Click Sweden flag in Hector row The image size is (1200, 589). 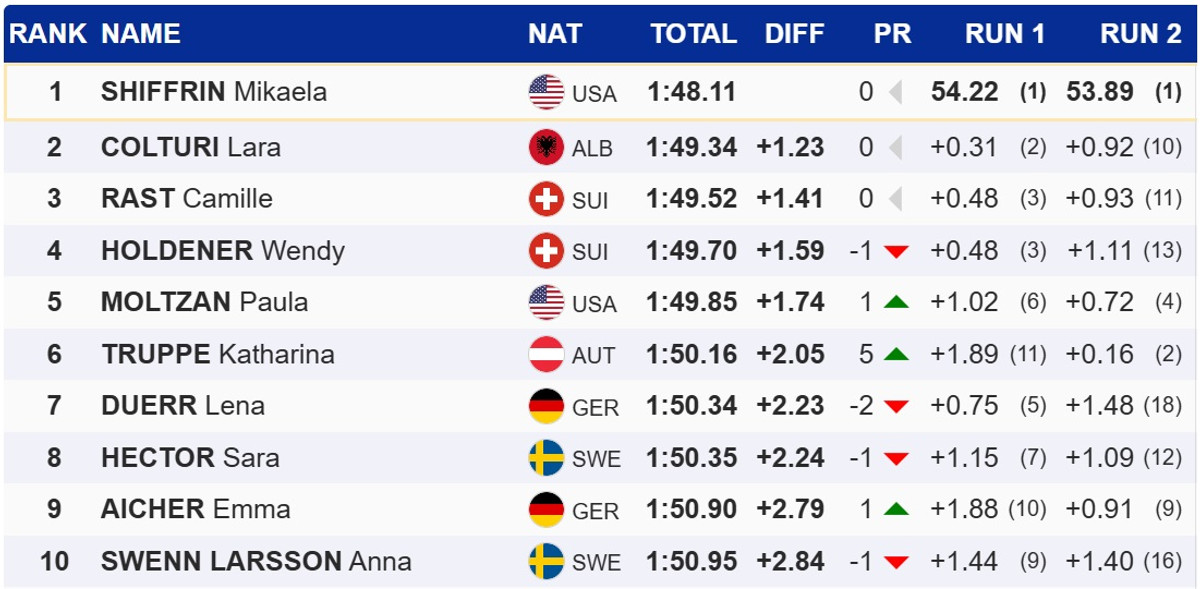(x=546, y=458)
